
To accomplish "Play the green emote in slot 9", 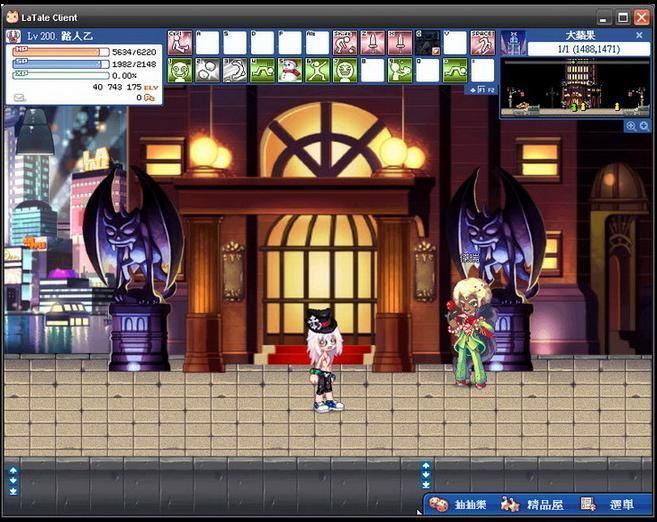I will click(400, 70).
